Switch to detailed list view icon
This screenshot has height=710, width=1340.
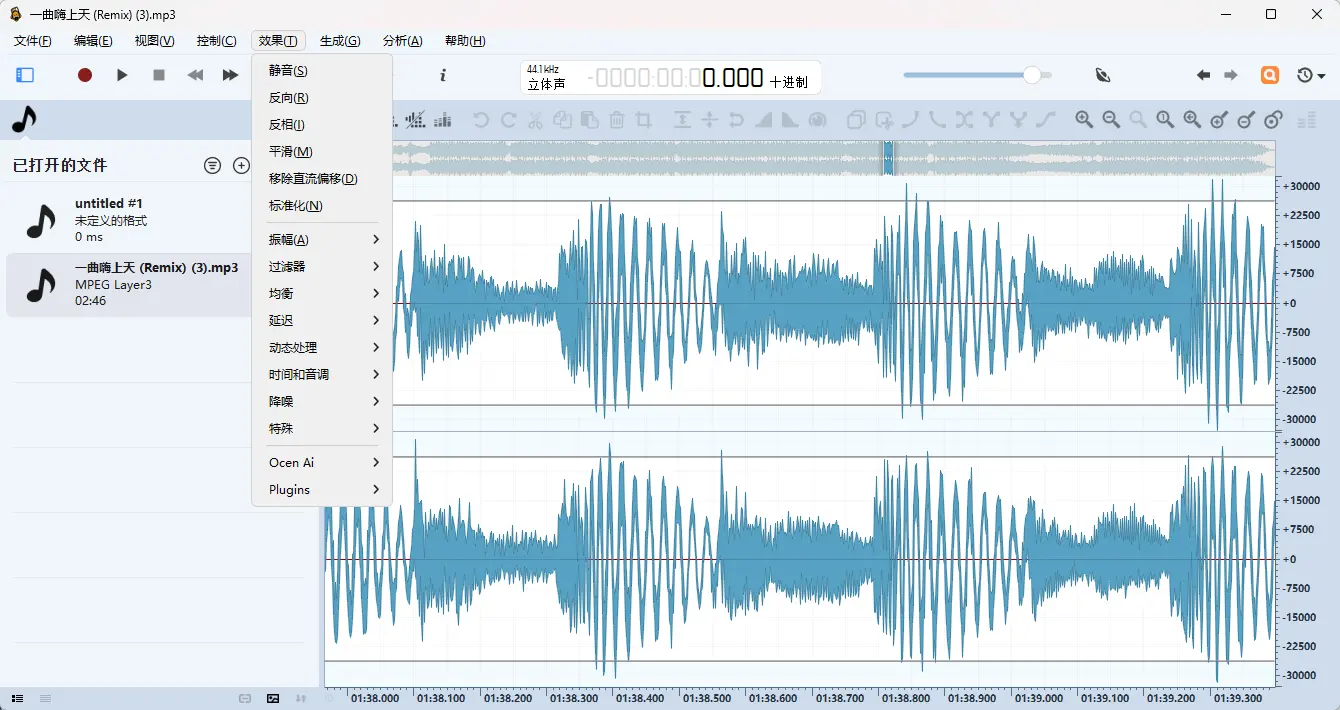pos(17,698)
